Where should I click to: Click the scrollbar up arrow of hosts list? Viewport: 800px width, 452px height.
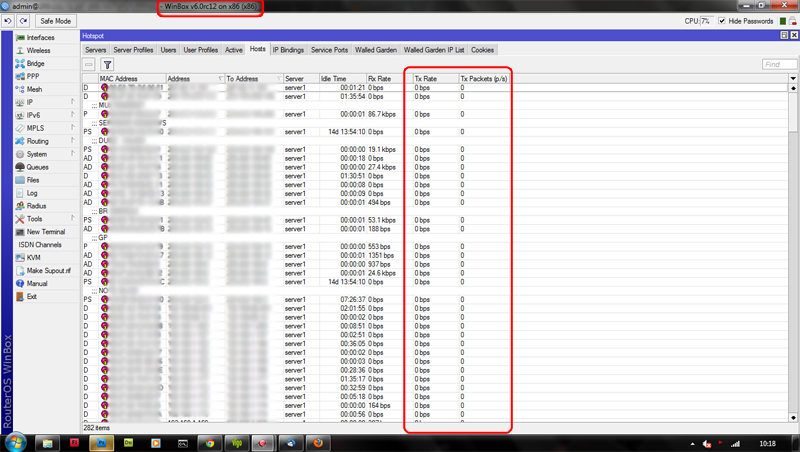click(x=793, y=88)
